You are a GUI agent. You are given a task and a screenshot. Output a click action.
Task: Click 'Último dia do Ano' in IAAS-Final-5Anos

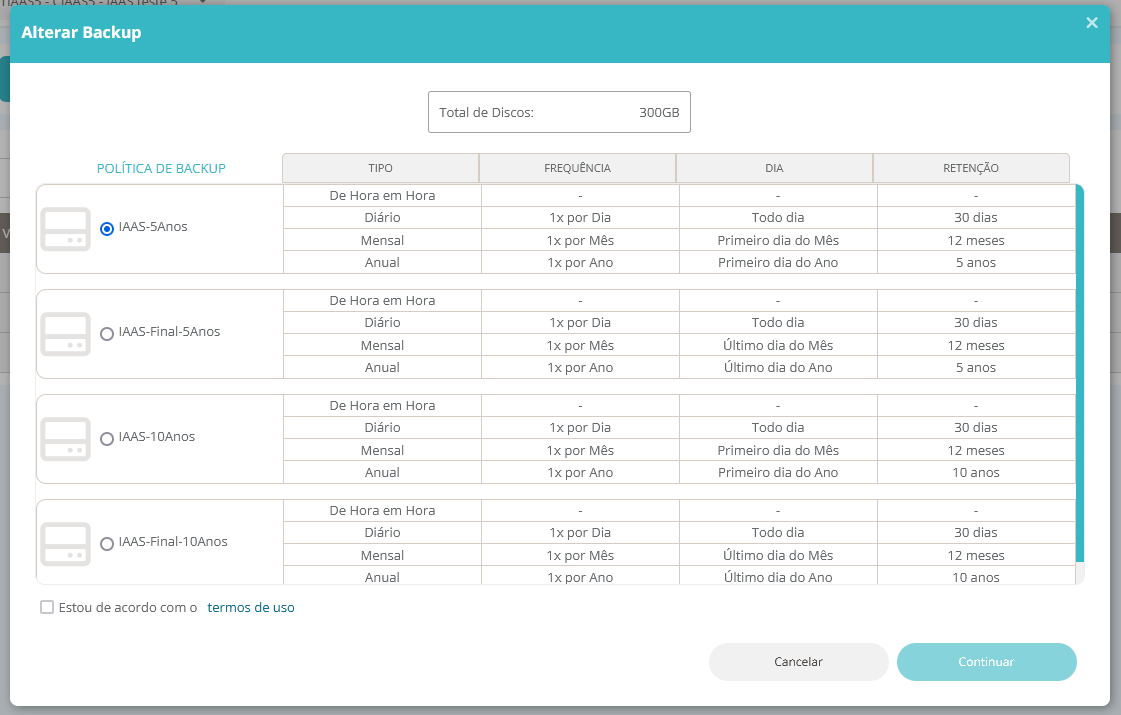[778, 368]
